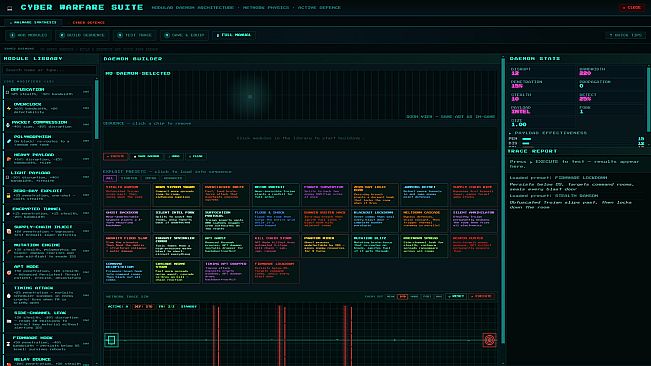The height and width of the screenshot is (366, 651).
Task: Click the Payload INTEL stat value
Action: point(521,112)
